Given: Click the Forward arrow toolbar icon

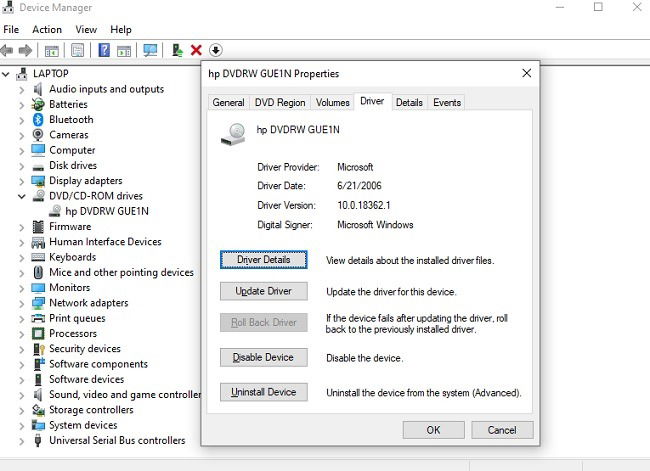Looking at the screenshot, I should (25, 51).
